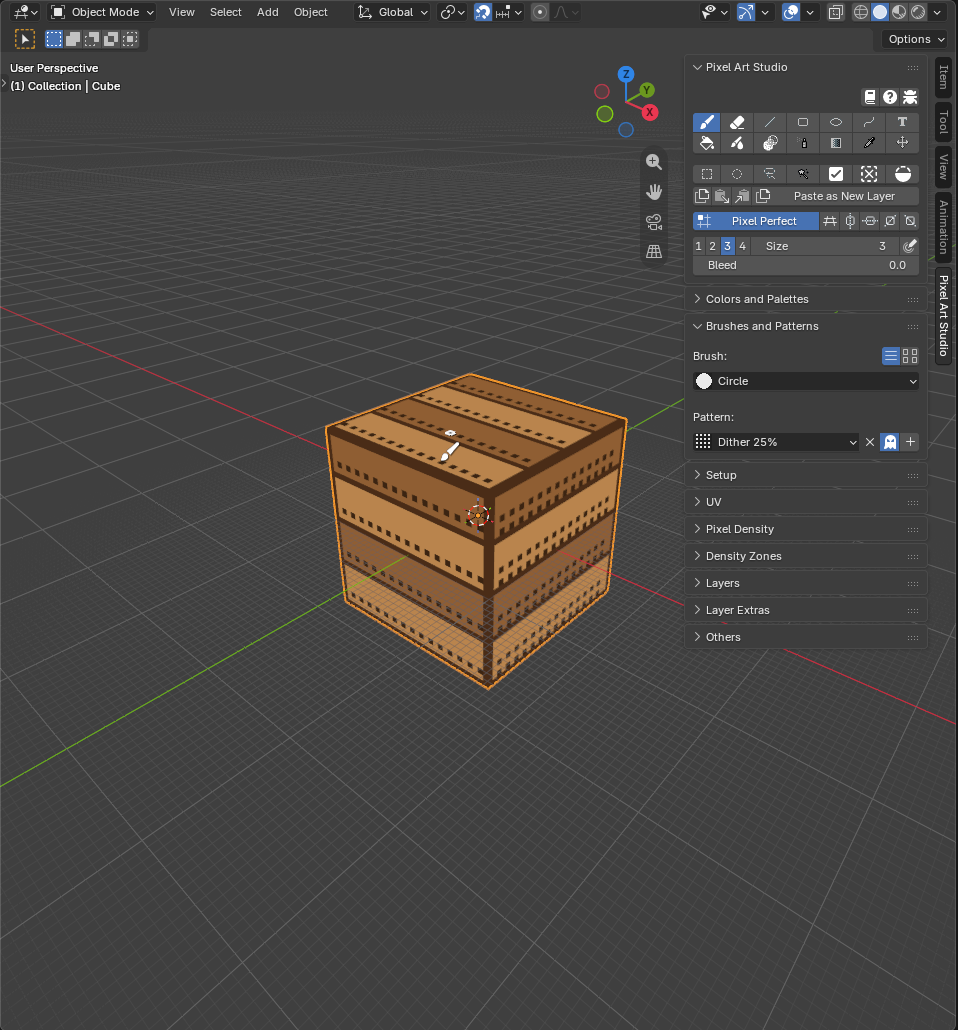Viewport: 958px width, 1030px height.
Task: Click the pen pressure icon beside Size
Action: 909,246
